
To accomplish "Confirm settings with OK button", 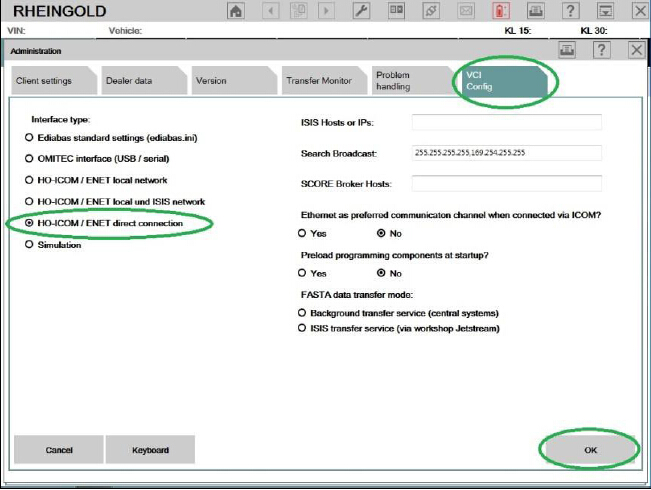I will [590, 450].
